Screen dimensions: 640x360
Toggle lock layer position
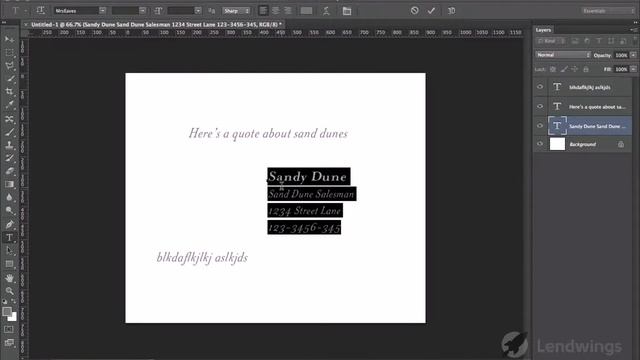click(575, 69)
